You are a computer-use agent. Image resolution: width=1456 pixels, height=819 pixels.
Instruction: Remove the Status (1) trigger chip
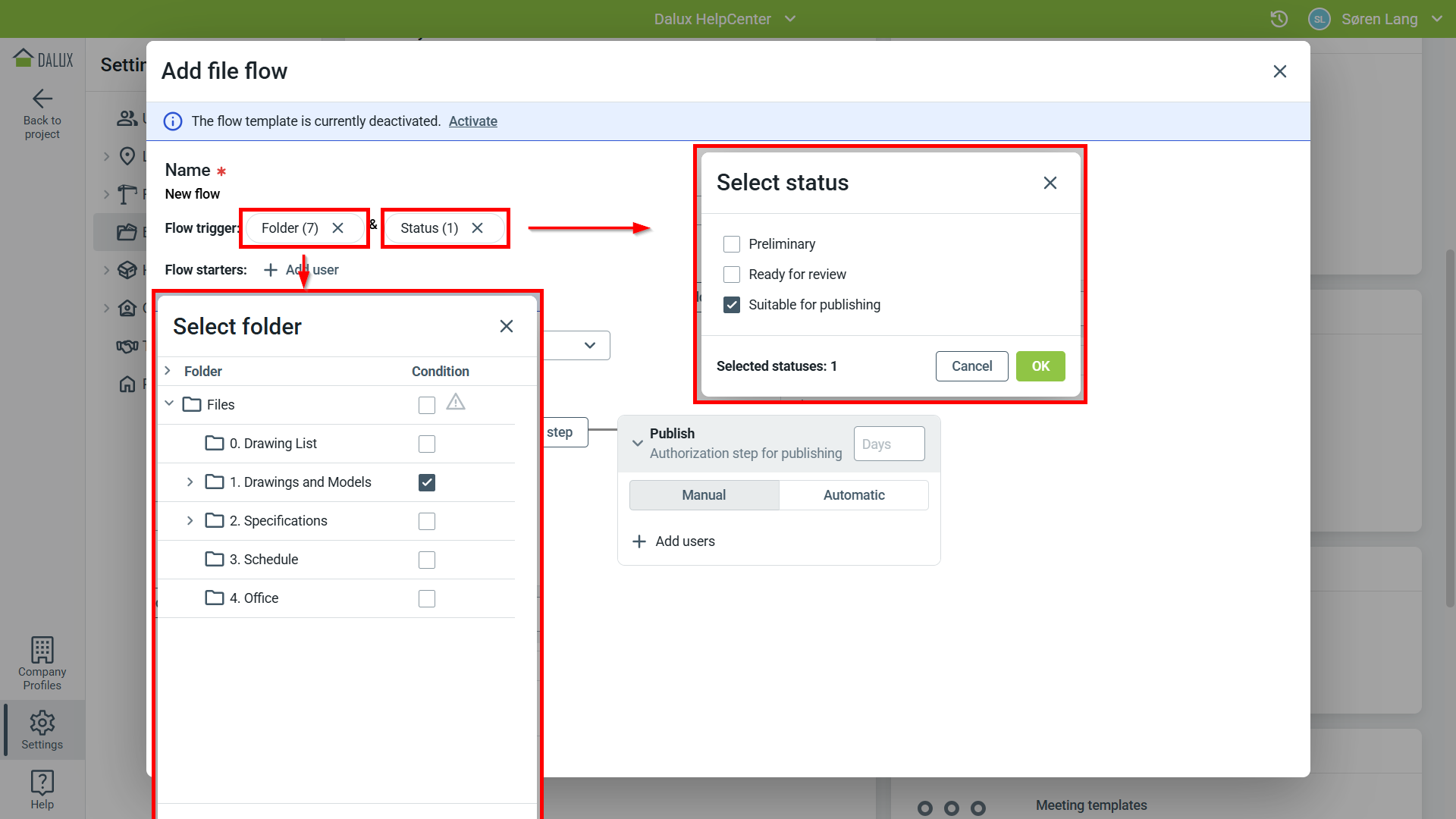tap(478, 228)
